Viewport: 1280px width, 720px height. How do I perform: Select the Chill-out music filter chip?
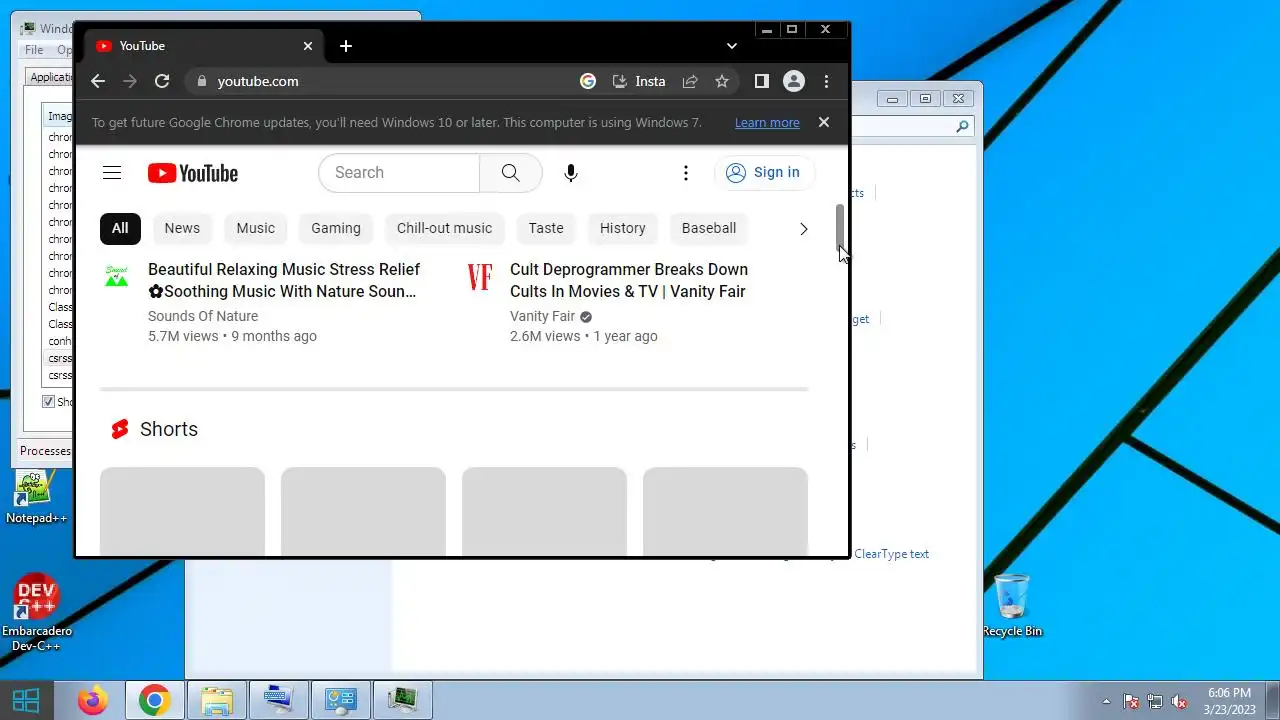445,228
